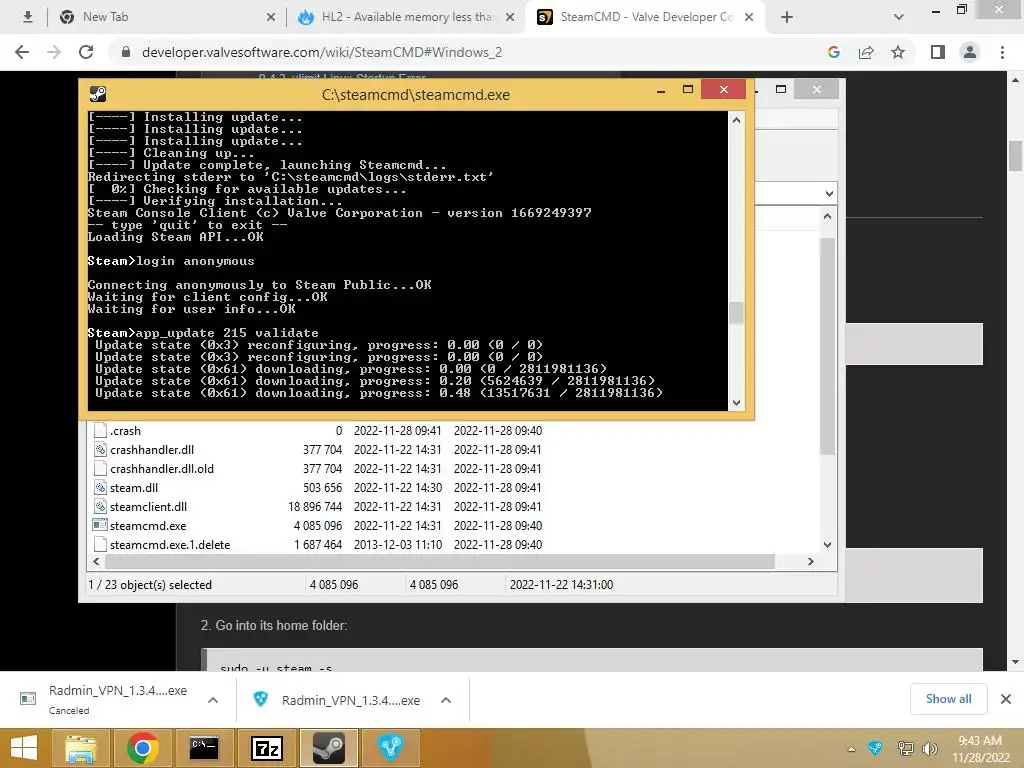This screenshot has width=1024, height=768.
Task: Open Command Prompt taskbar icon
Action: tap(204, 748)
